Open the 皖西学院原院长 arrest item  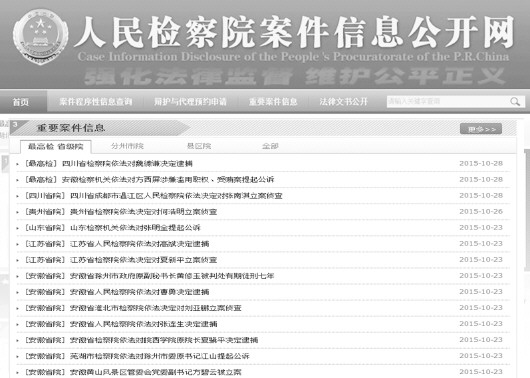[164, 340]
